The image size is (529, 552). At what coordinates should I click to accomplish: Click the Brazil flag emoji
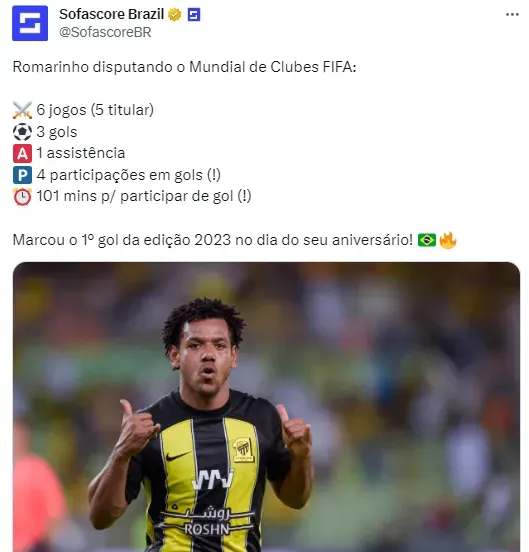[x=427, y=240]
